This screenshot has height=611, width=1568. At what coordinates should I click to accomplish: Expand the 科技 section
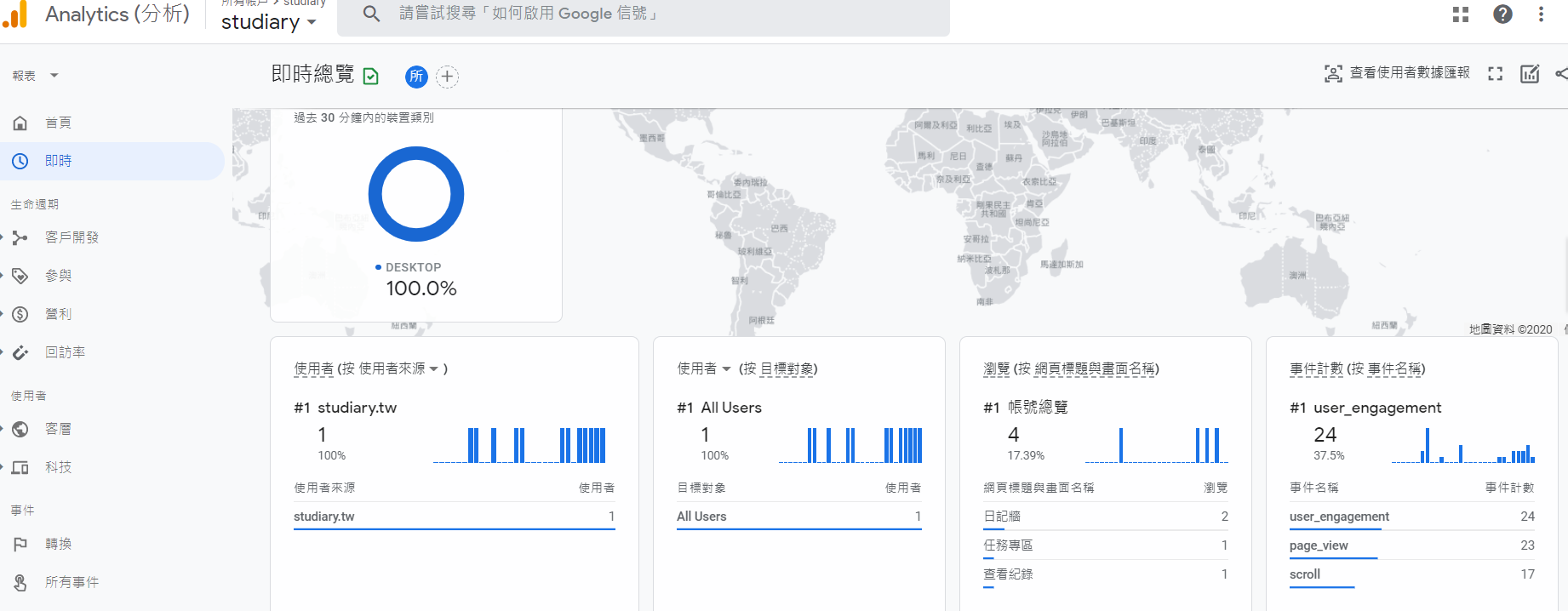[x=59, y=467]
